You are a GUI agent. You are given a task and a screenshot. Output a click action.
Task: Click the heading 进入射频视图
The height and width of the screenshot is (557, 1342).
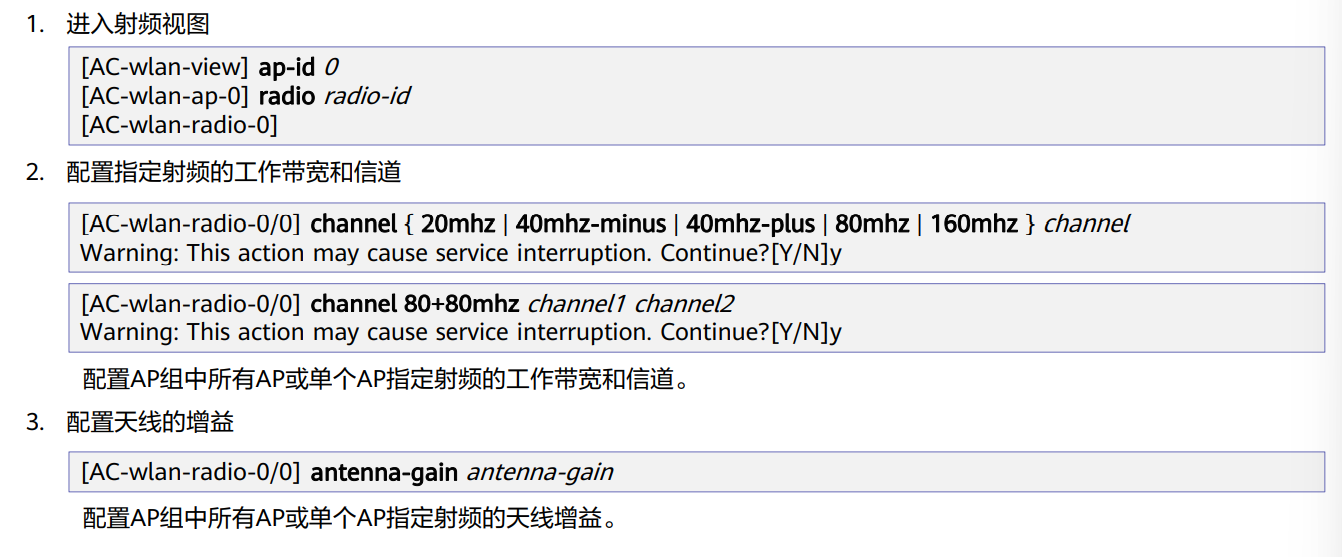[x=138, y=25]
